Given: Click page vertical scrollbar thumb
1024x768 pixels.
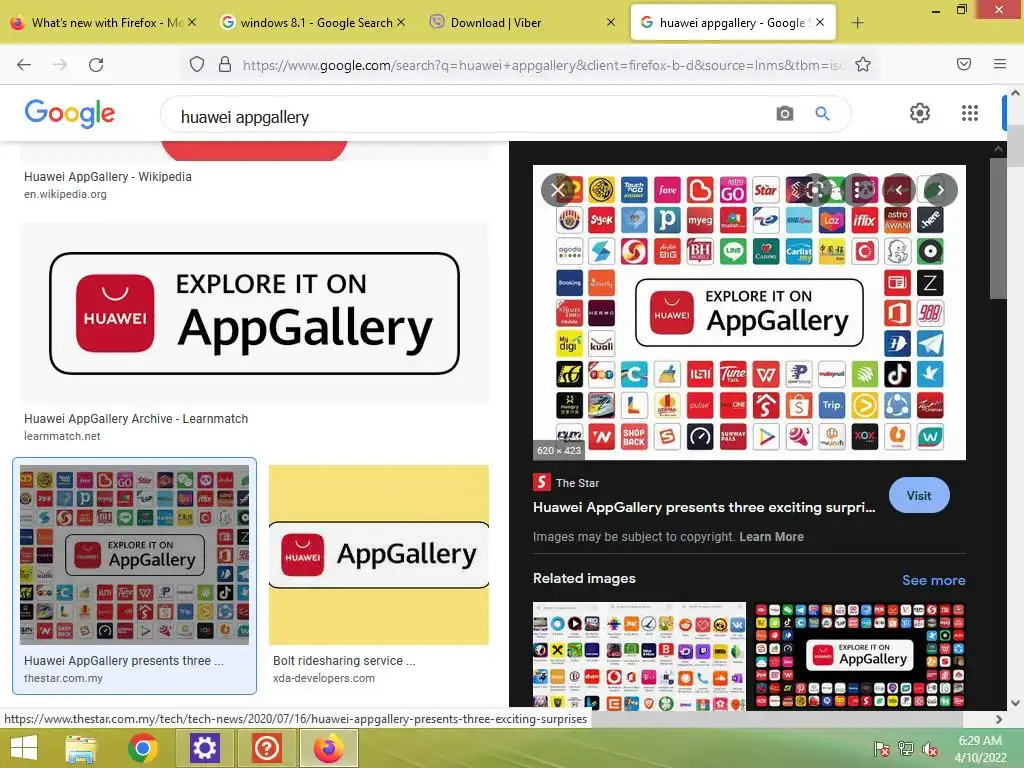Looking at the screenshot, I should pos(1016,146).
